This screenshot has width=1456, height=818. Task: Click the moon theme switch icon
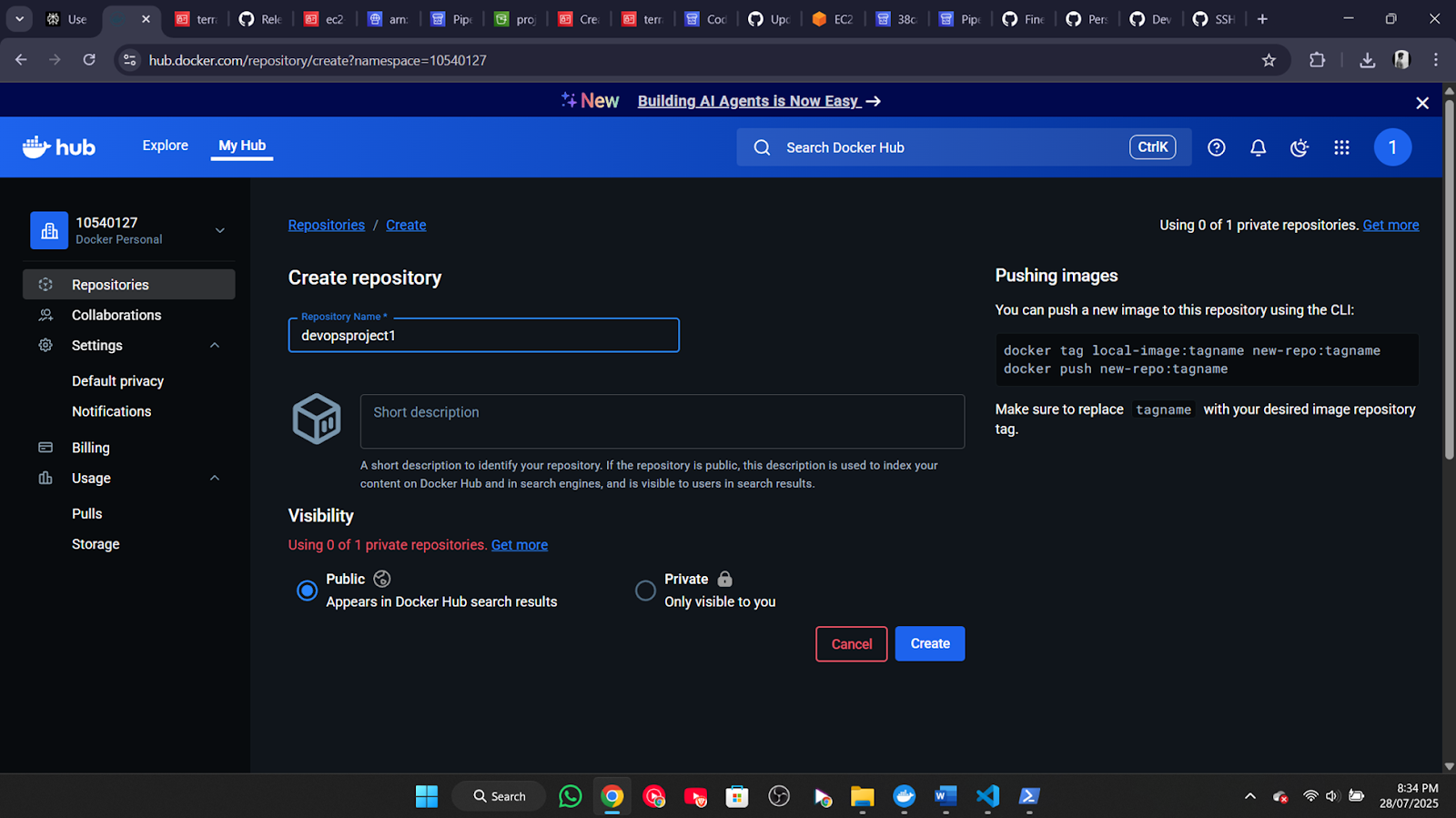click(1299, 147)
